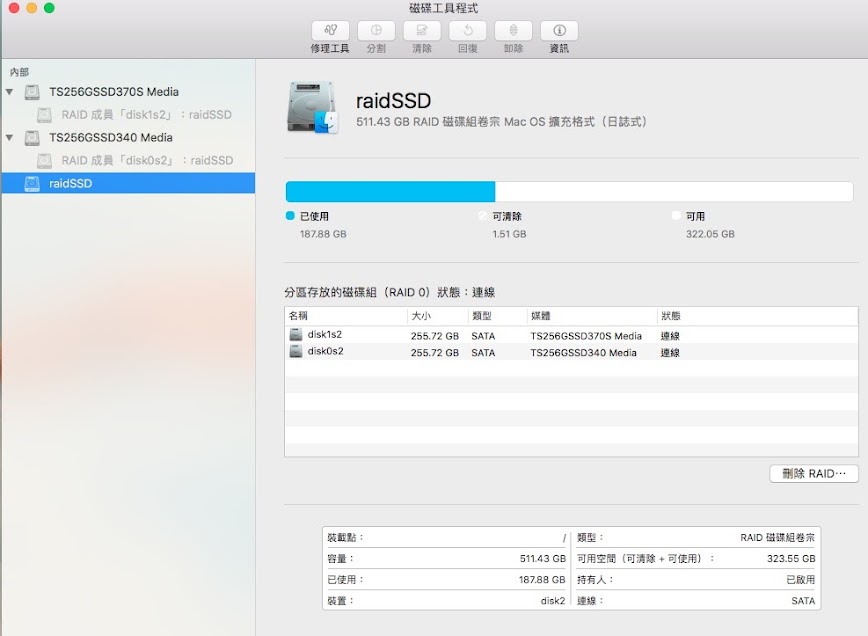Click the 狀態 column header
This screenshot has width=868, height=636.
coord(758,316)
